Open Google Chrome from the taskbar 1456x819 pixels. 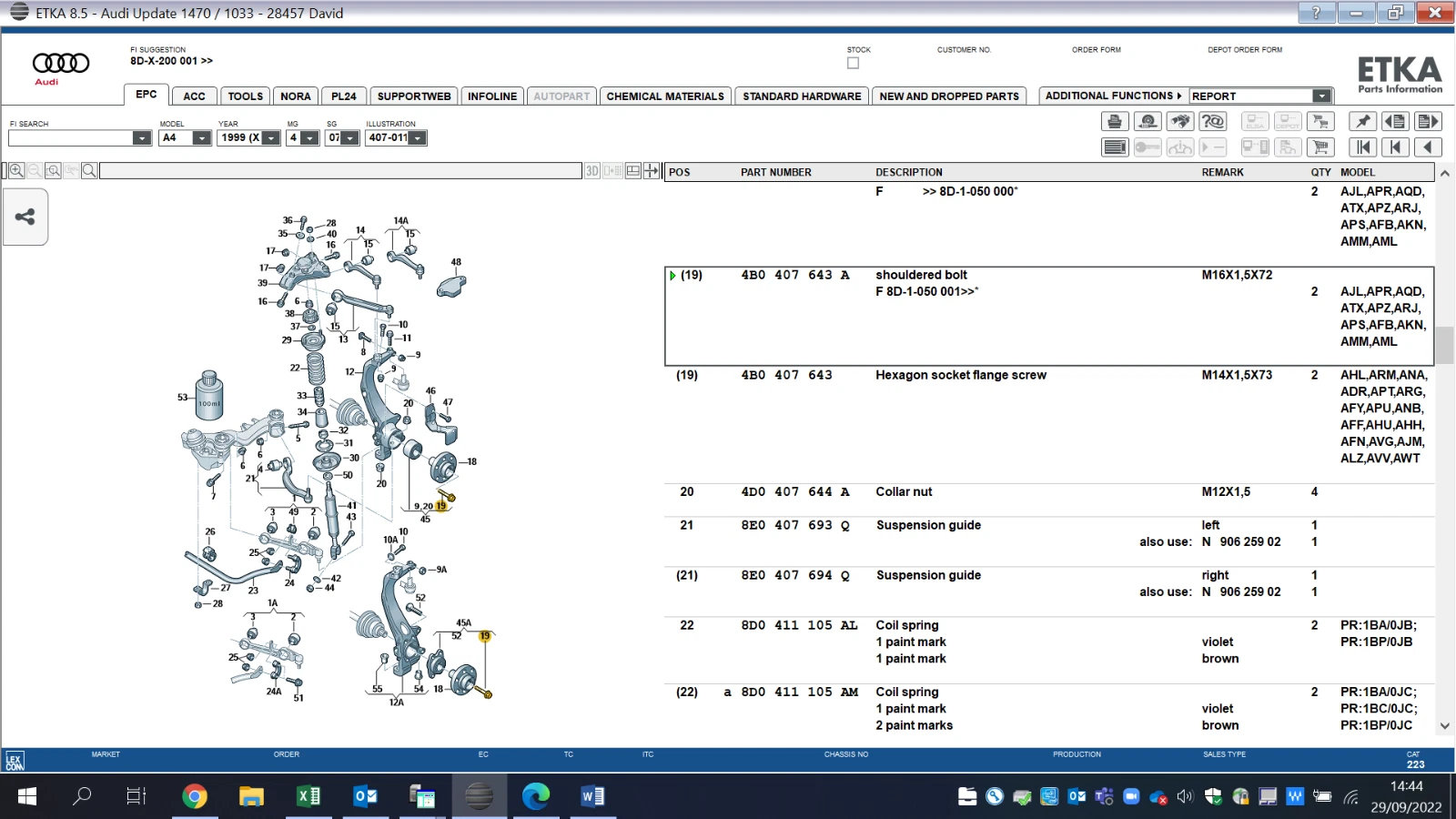(194, 796)
